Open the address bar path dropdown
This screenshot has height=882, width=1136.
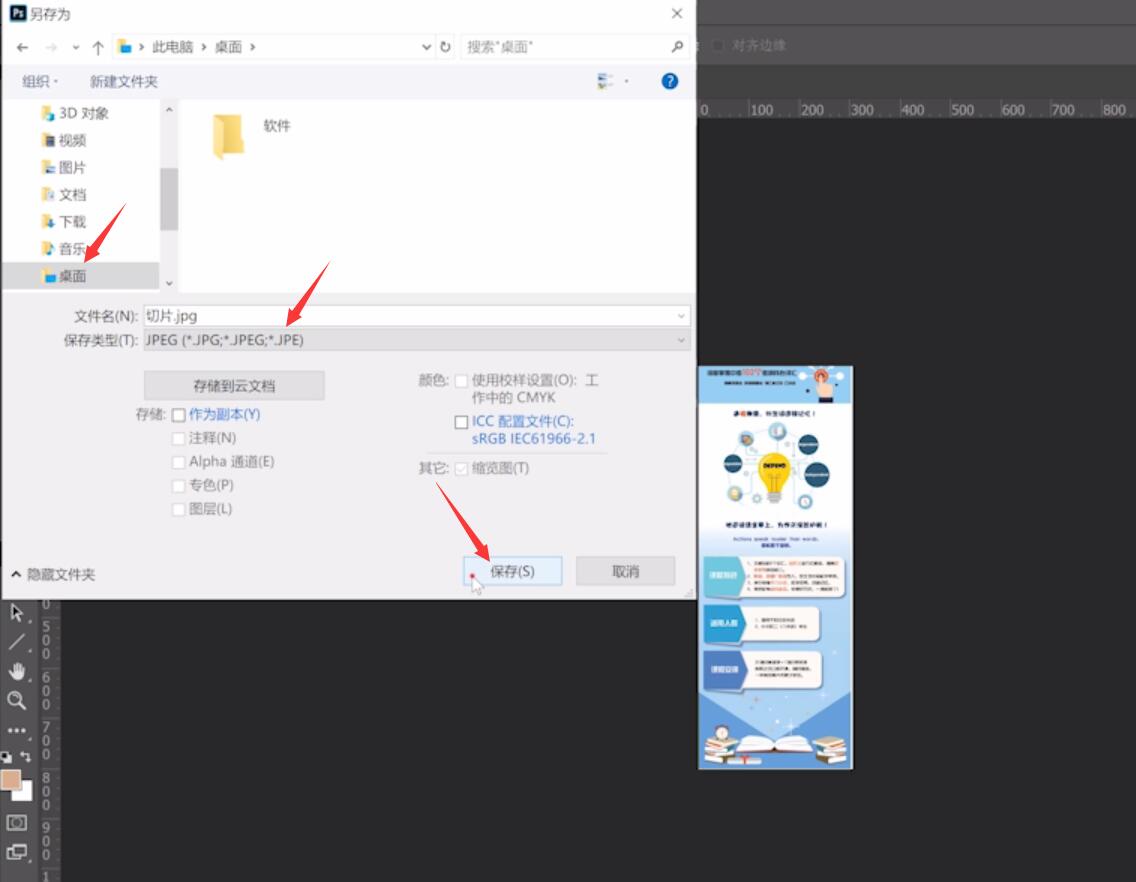426,47
